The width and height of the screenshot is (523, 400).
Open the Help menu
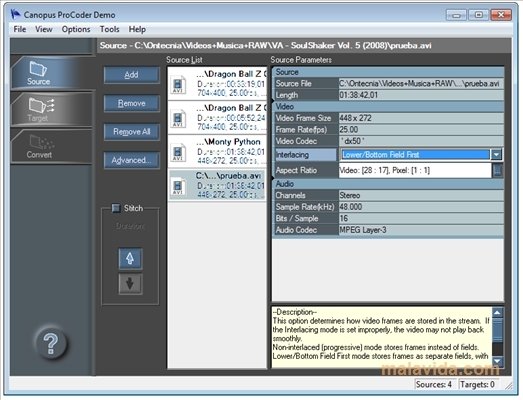pos(137,29)
